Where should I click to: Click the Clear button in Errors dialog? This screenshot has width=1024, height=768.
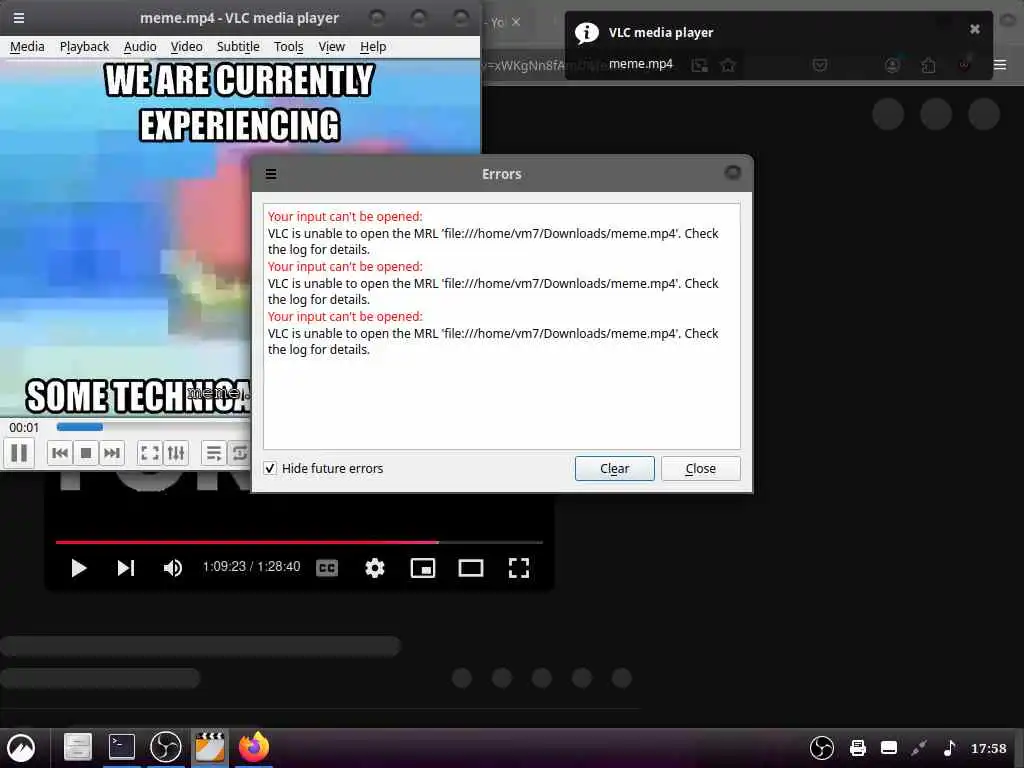[x=615, y=468]
